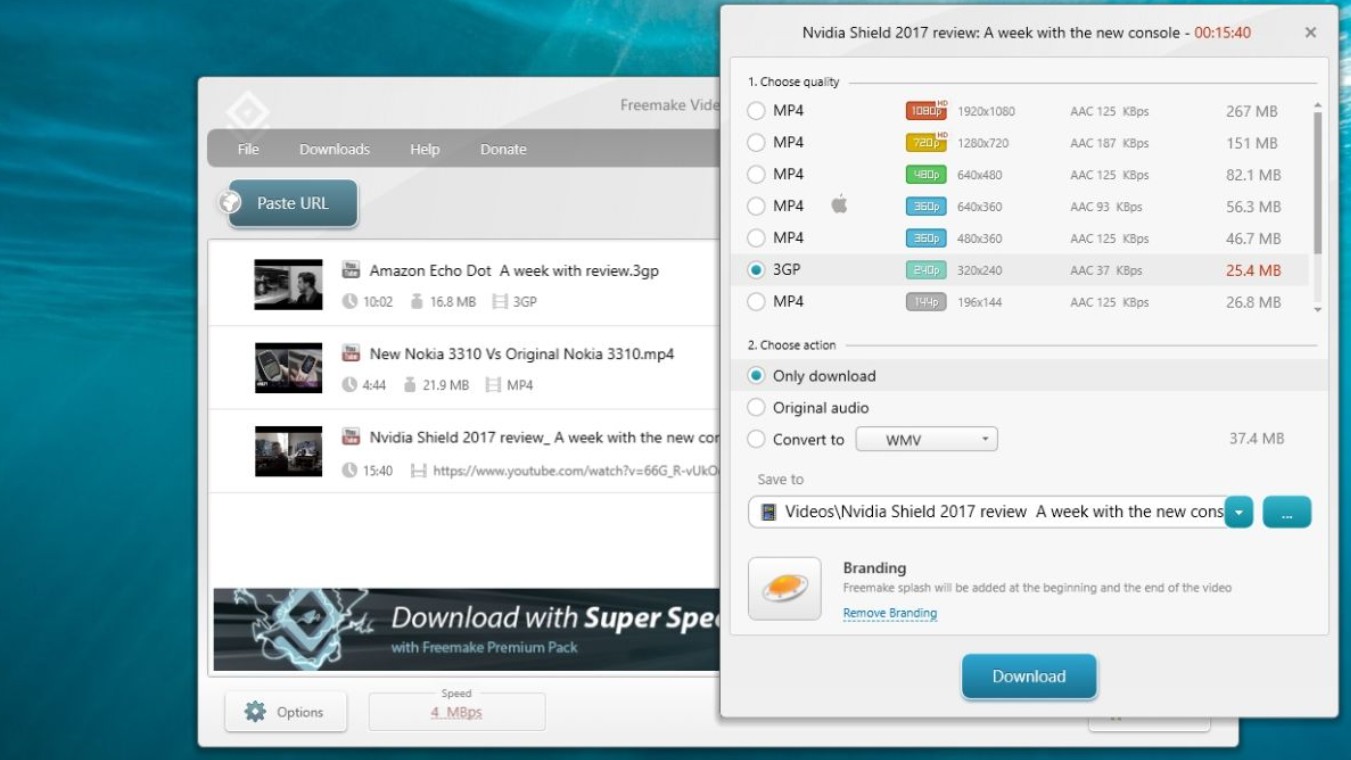Click file name 'Amazon Echo Dot A week with review.3gp'
The height and width of the screenshot is (760, 1351).
coord(514,270)
